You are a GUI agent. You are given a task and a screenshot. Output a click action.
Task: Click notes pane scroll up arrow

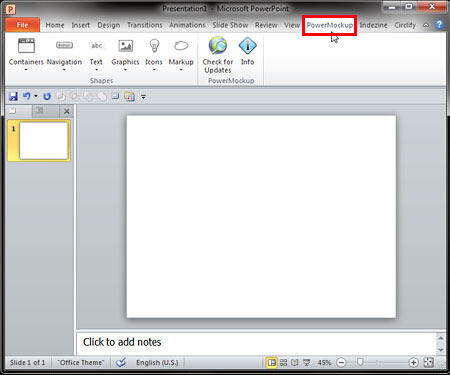tap(441, 338)
